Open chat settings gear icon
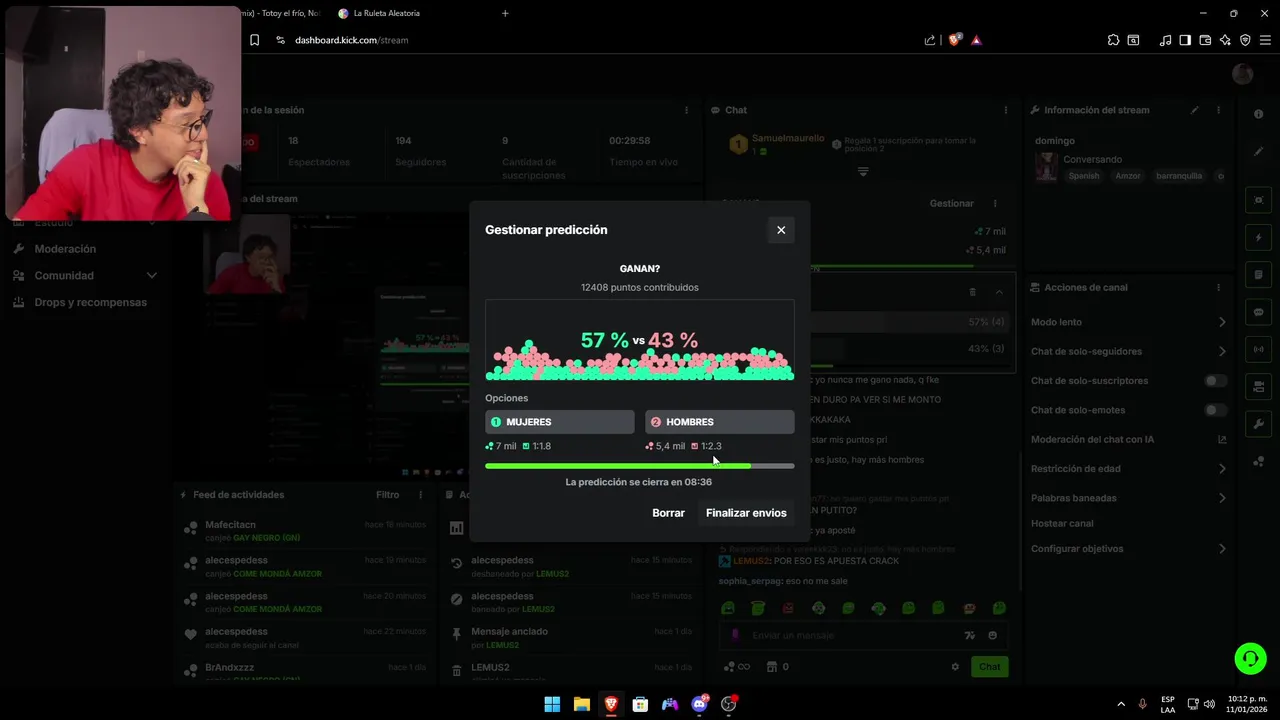Viewport: 1280px width, 720px height. coord(955,667)
